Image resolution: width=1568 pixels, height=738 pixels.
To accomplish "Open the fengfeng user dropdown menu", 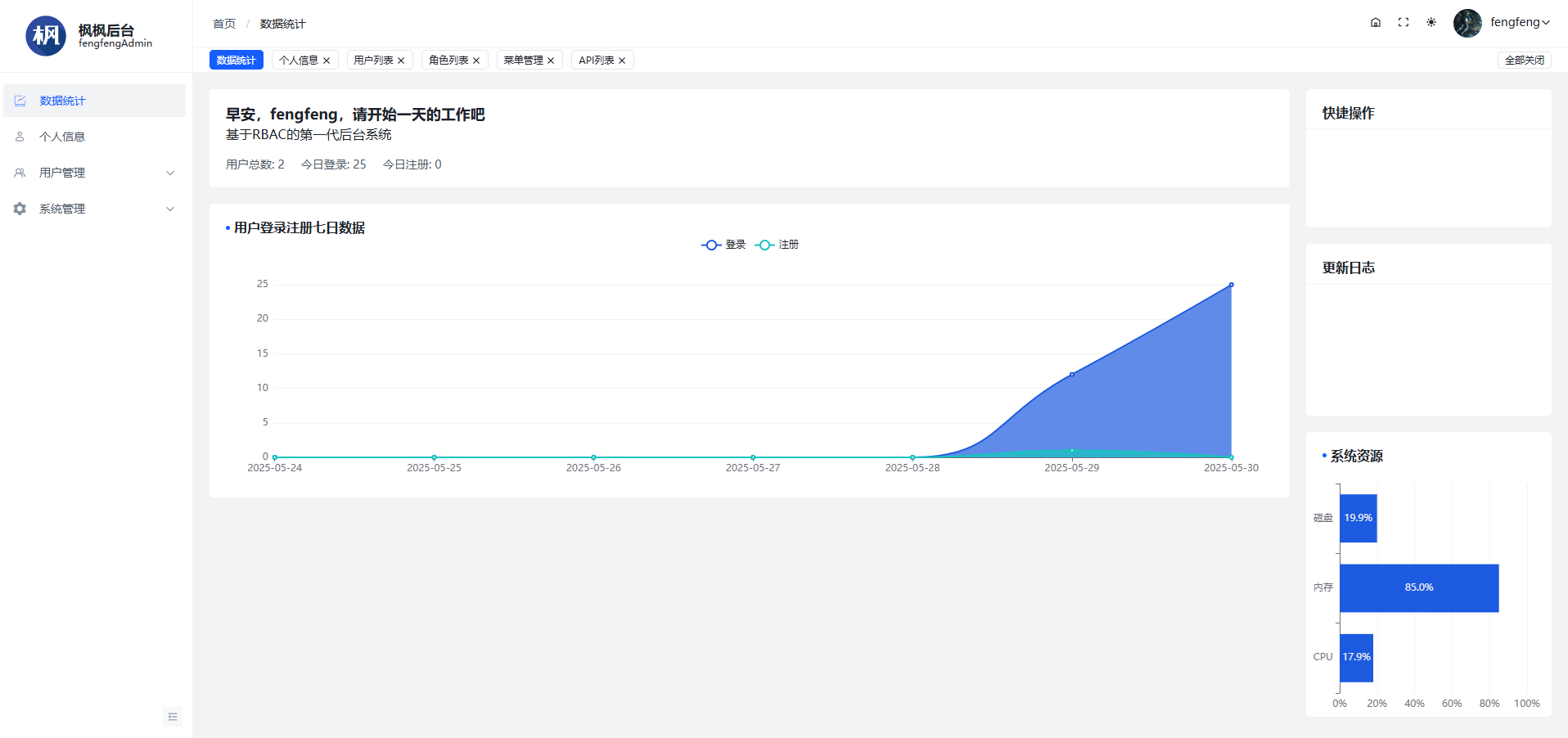I will (x=1520, y=23).
